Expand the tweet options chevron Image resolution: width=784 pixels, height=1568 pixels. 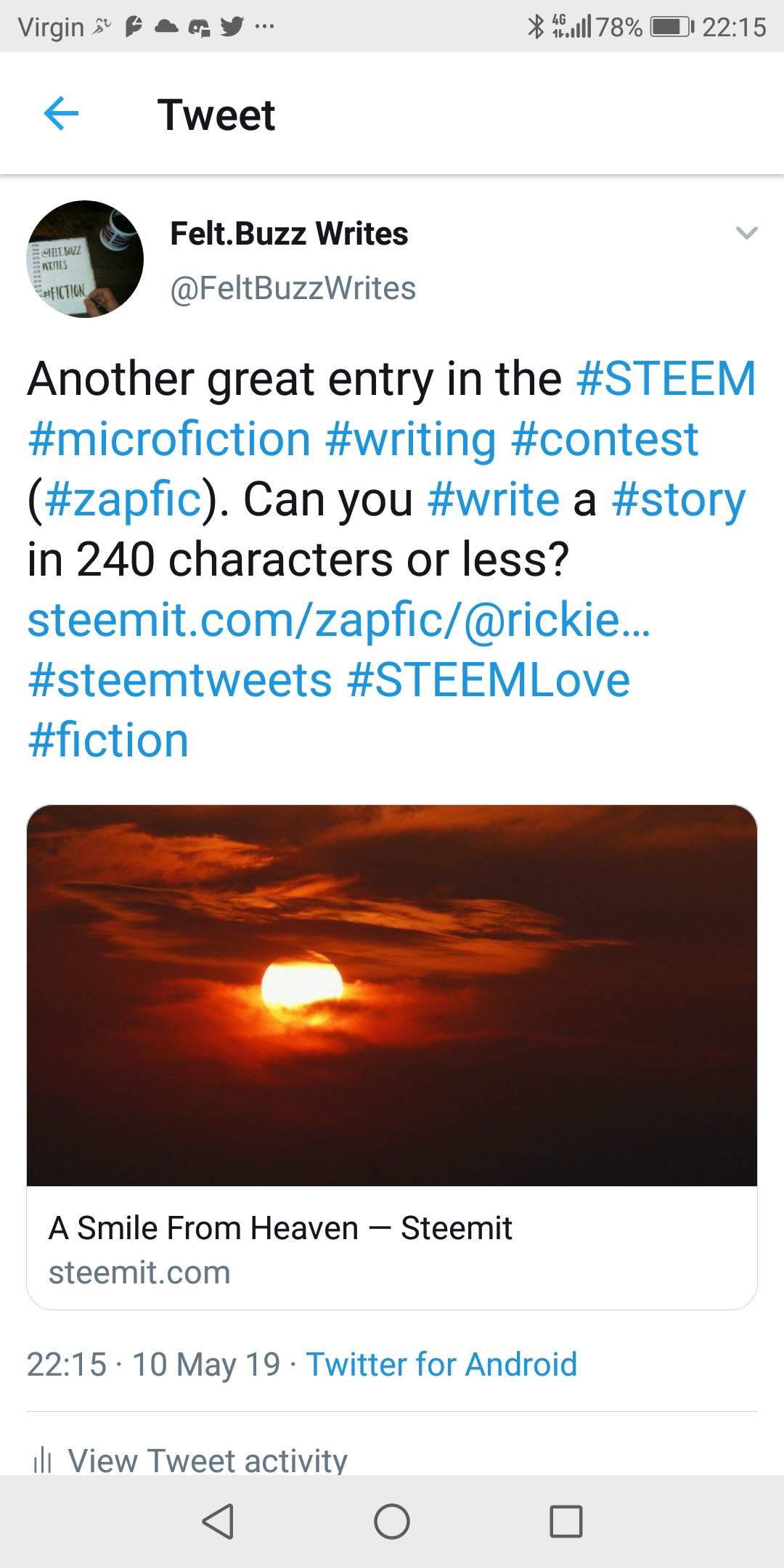coord(746,233)
